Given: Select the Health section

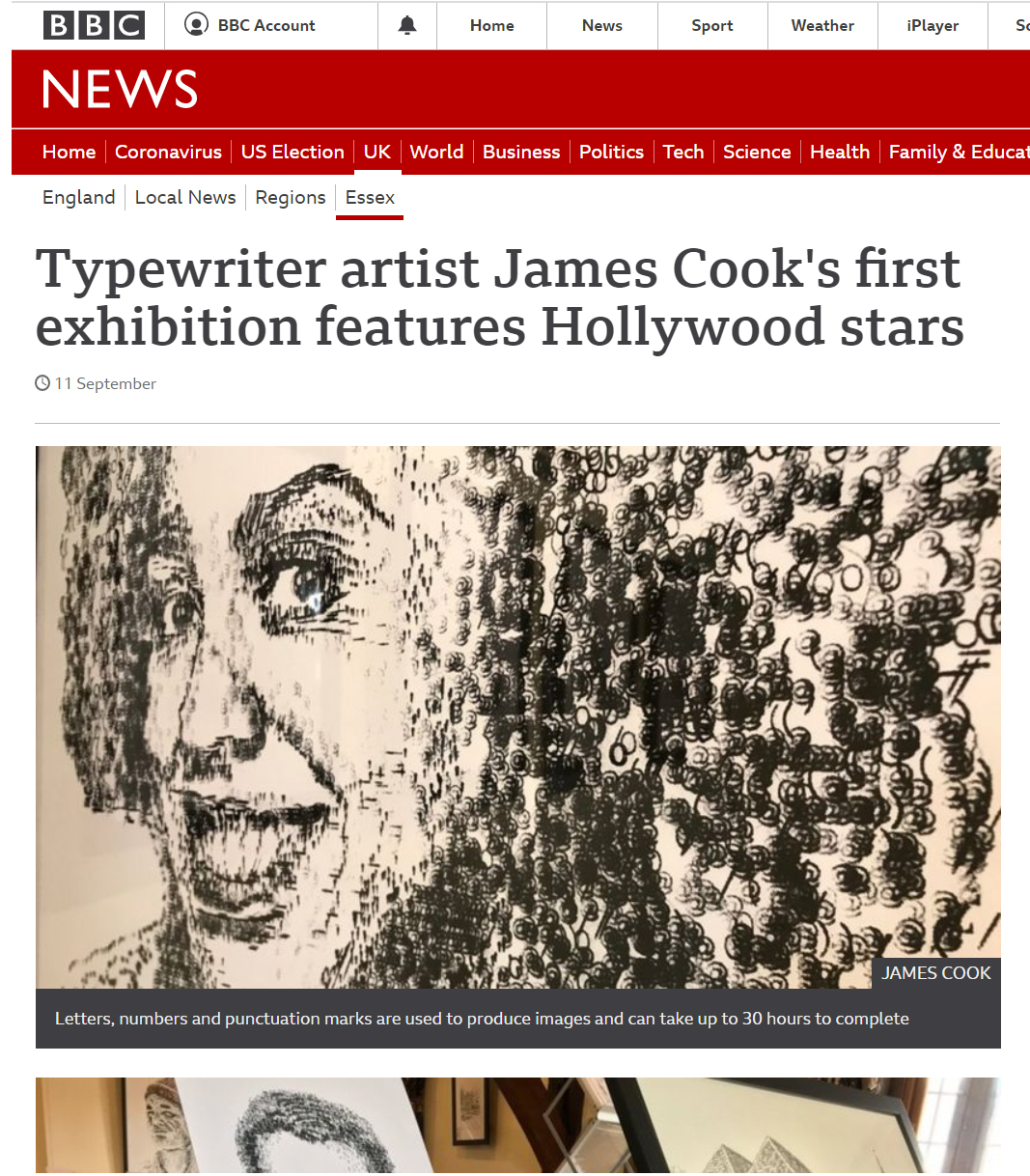Looking at the screenshot, I should pyautogui.click(x=840, y=152).
